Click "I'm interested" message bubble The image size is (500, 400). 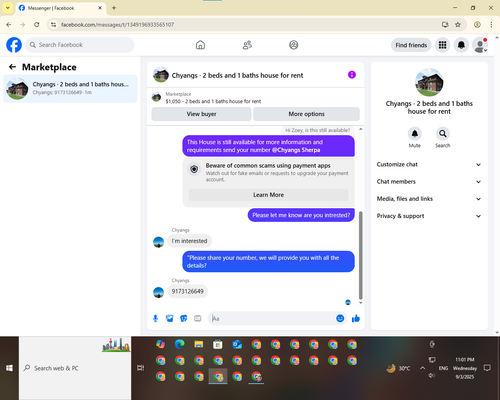[189, 241]
